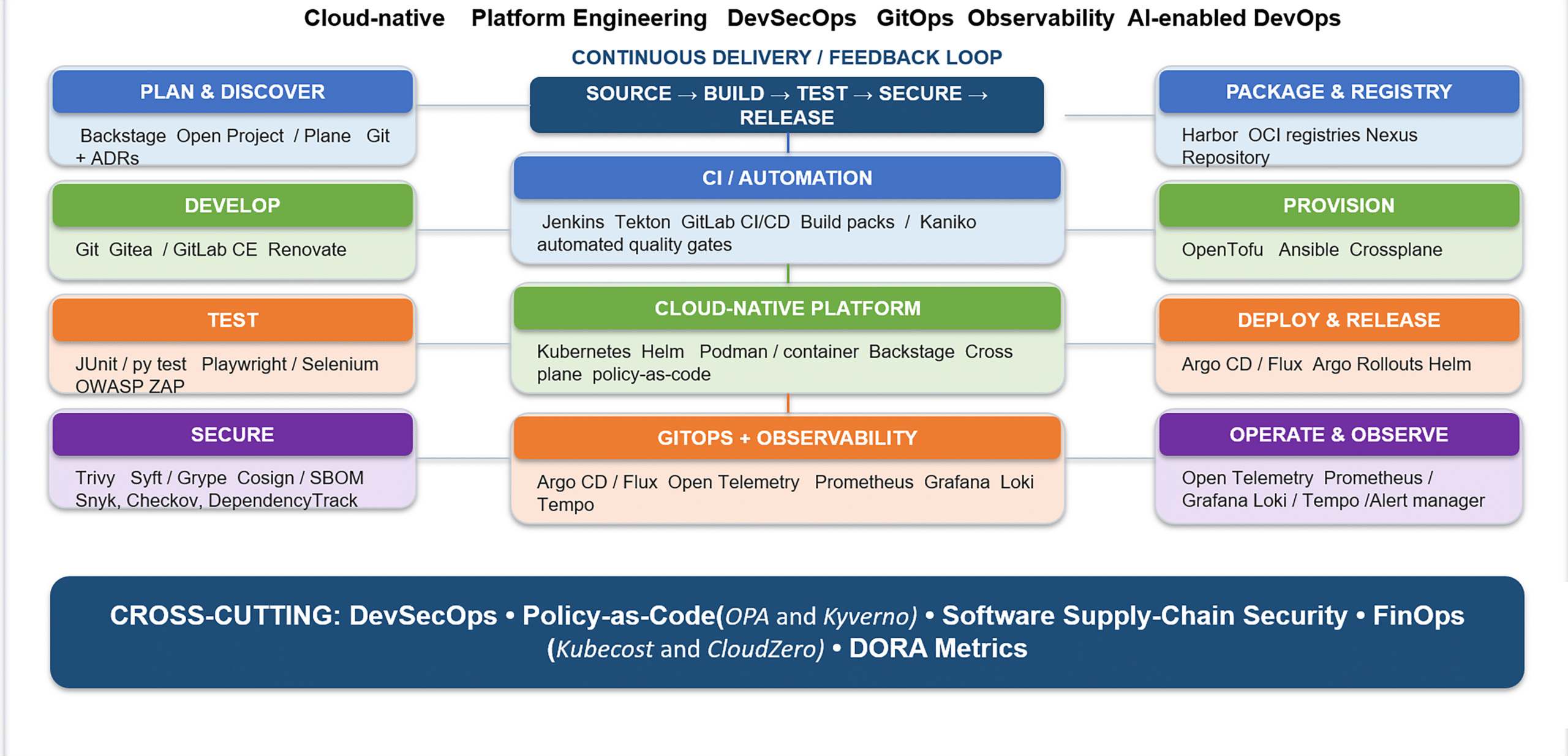
Task: Select Playwright / Selenium text
Action: 290,364
